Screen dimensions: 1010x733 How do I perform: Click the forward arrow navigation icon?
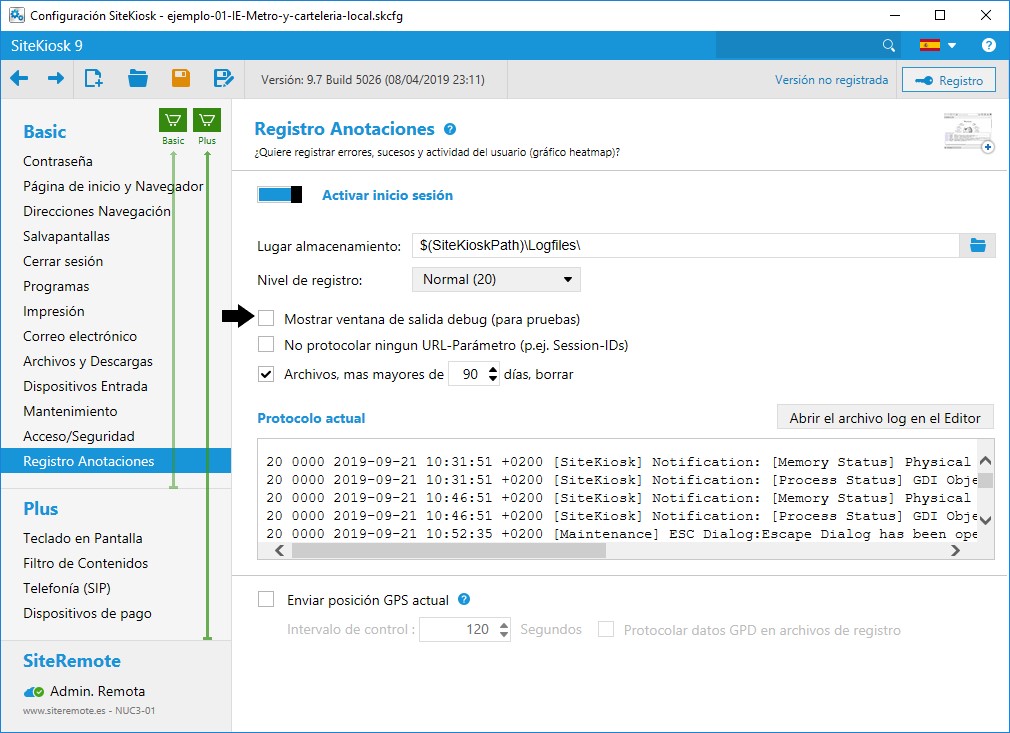(56, 79)
